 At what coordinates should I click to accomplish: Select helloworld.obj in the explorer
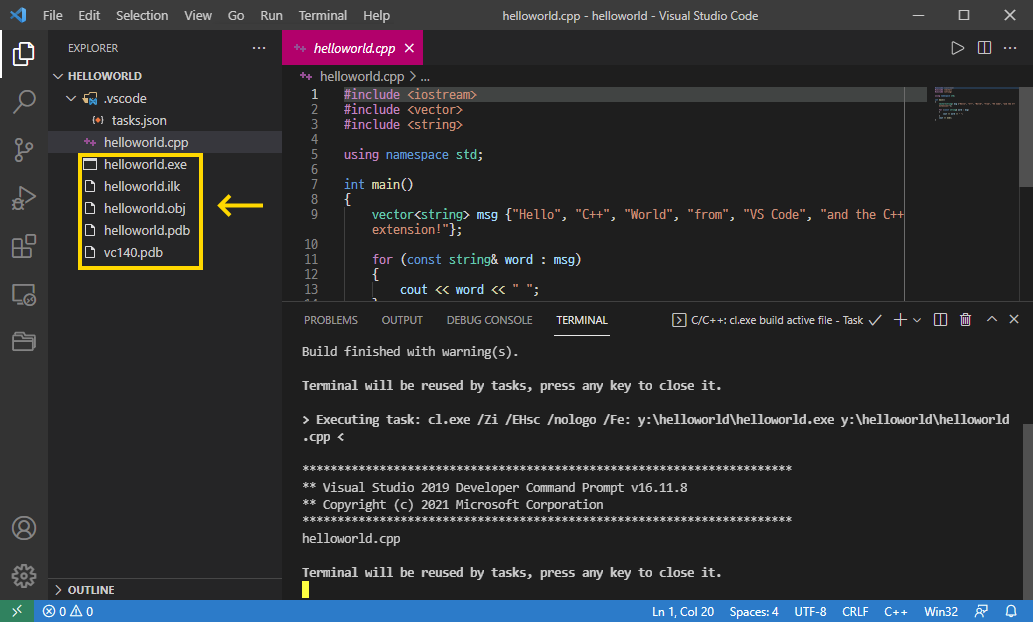[x=165, y=208]
